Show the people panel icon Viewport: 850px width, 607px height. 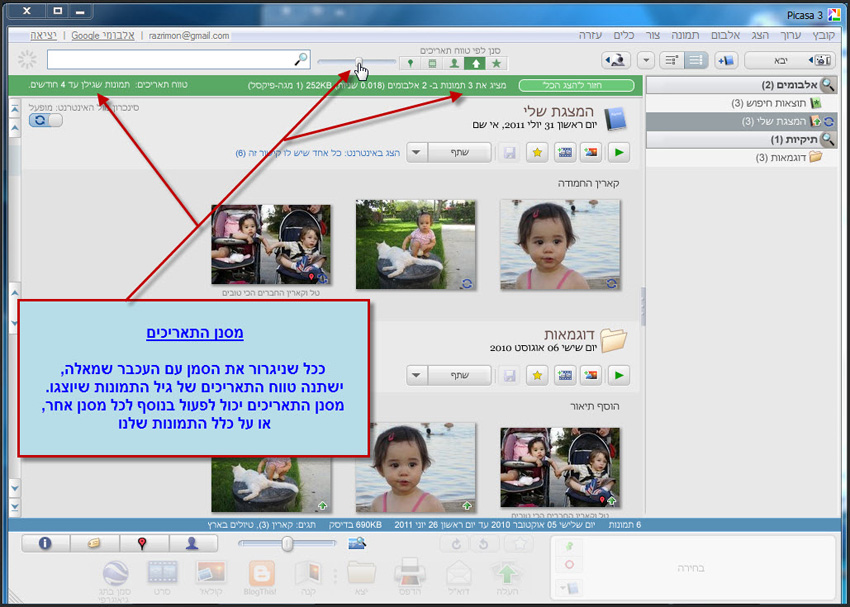(x=192, y=543)
